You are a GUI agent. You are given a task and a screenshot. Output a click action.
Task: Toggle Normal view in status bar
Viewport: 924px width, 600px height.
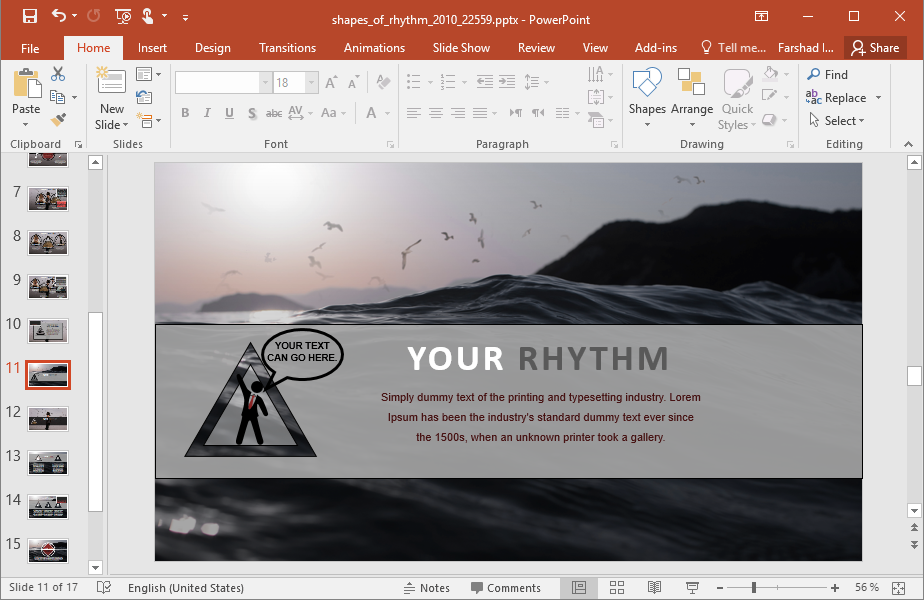click(579, 587)
